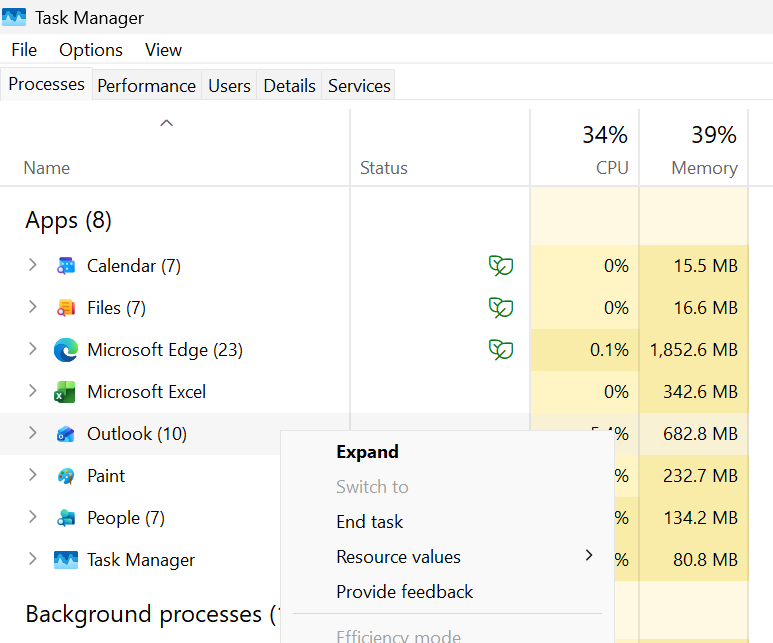Switch to the Performance tab
The height and width of the screenshot is (643, 773).
(x=146, y=86)
